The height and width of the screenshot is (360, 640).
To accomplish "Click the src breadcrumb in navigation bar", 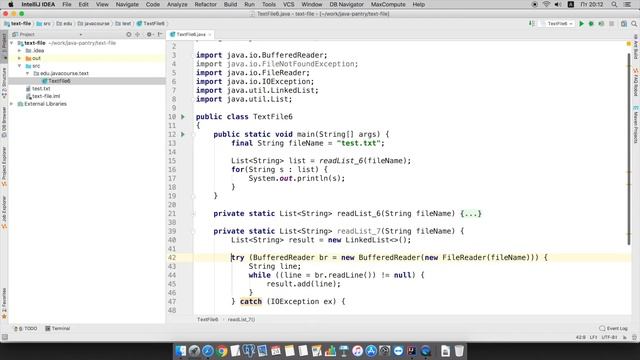I will 43,24.
